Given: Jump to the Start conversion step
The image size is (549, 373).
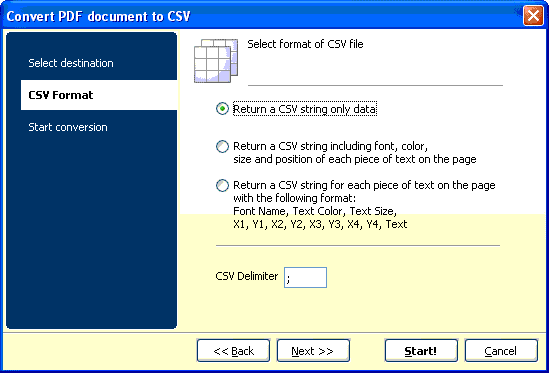Looking at the screenshot, I should point(68,127).
